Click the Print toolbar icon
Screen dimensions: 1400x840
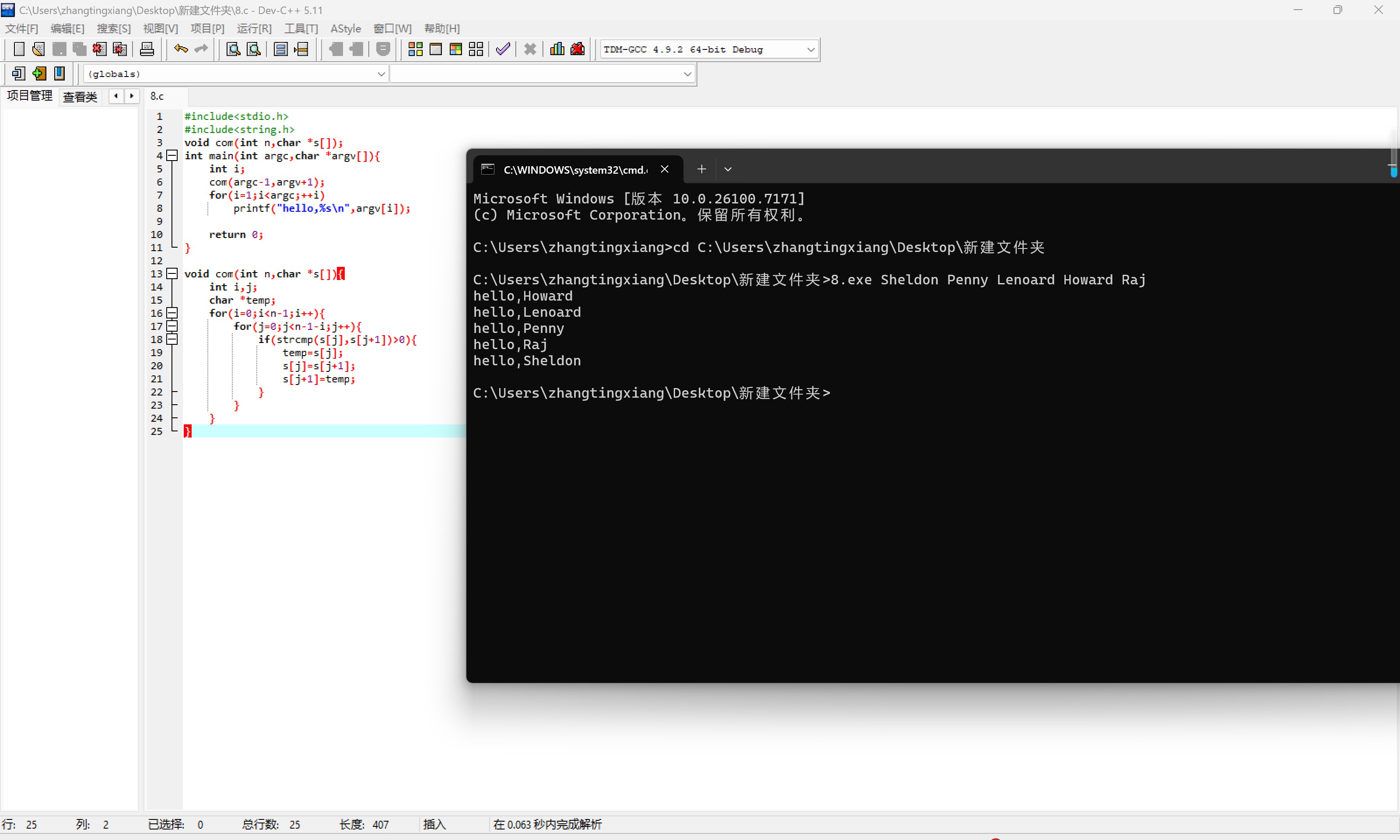(147, 49)
